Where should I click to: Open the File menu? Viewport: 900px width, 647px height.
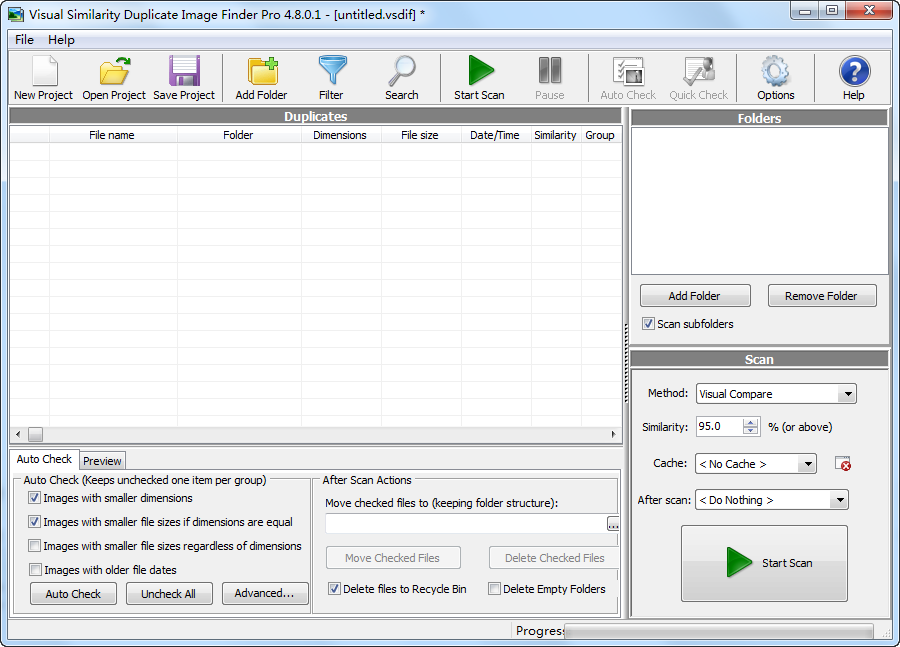[24, 40]
